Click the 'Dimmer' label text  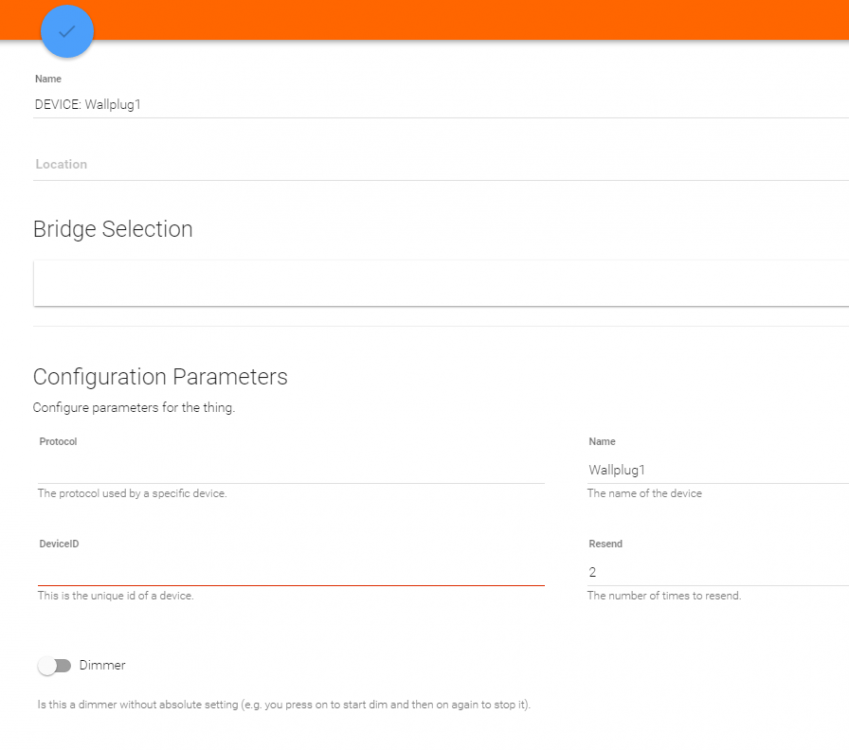point(102,665)
